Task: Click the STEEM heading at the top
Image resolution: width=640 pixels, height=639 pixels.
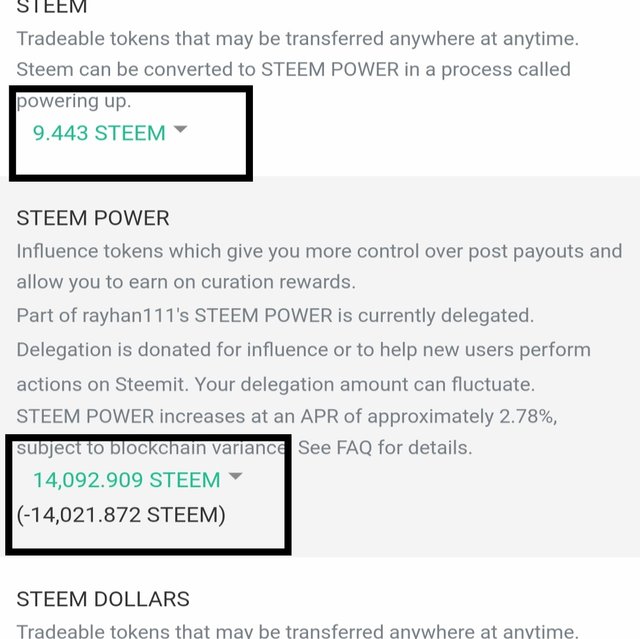Action: click(x=52, y=7)
